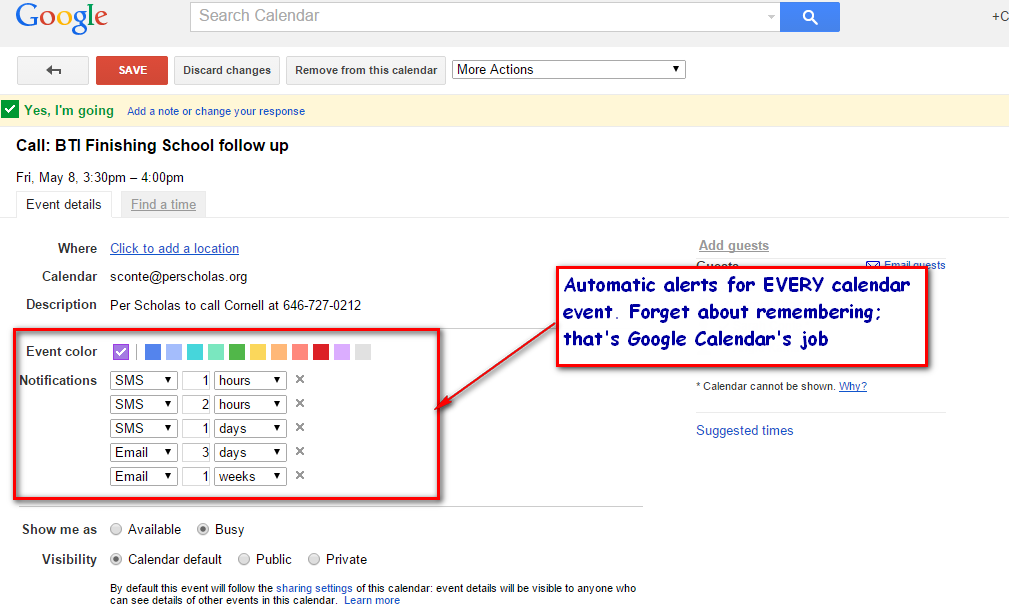Edit number field of 2 hours notification

(196, 404)
